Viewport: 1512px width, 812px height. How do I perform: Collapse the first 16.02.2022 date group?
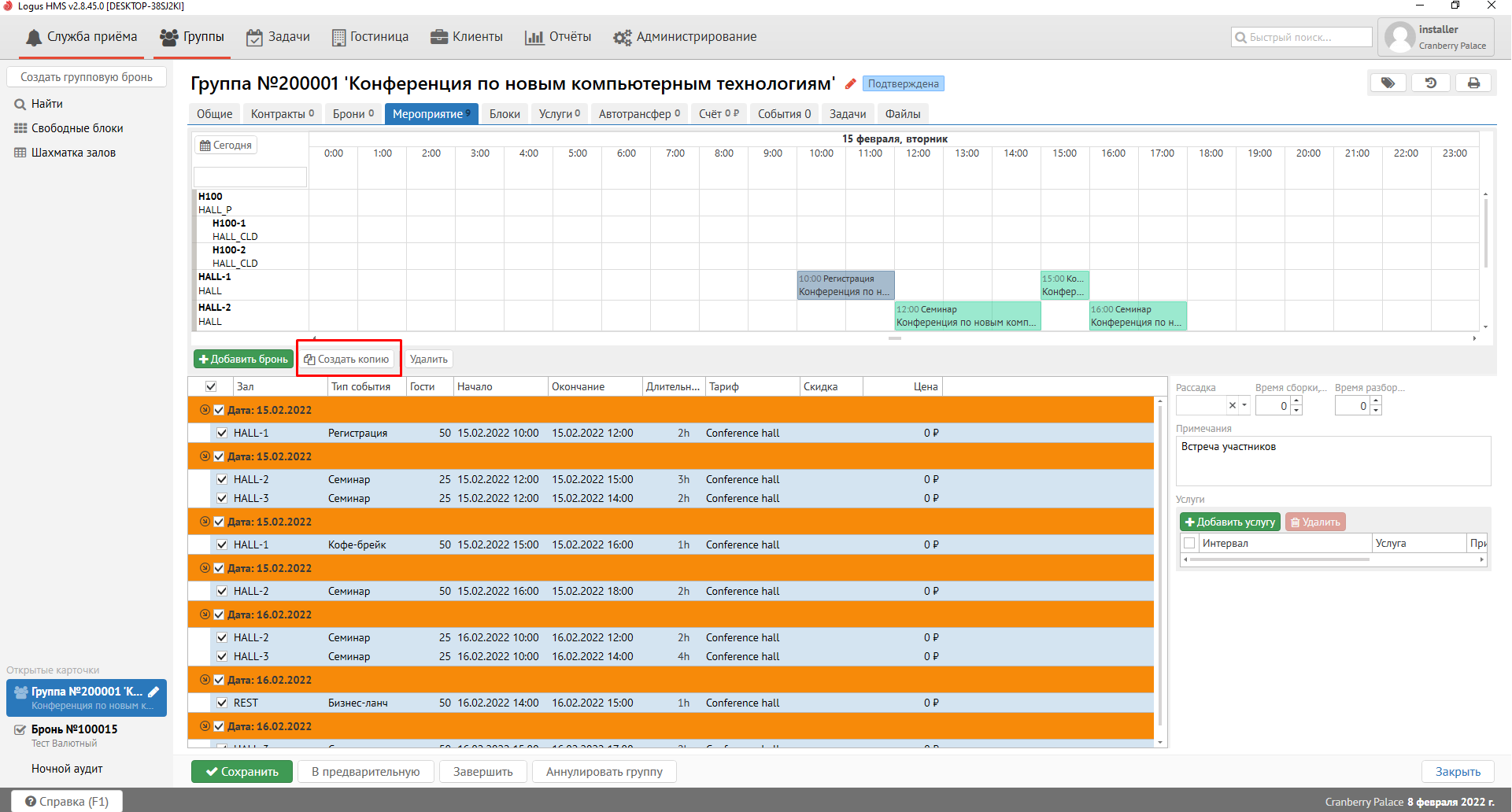coord(205,615)
